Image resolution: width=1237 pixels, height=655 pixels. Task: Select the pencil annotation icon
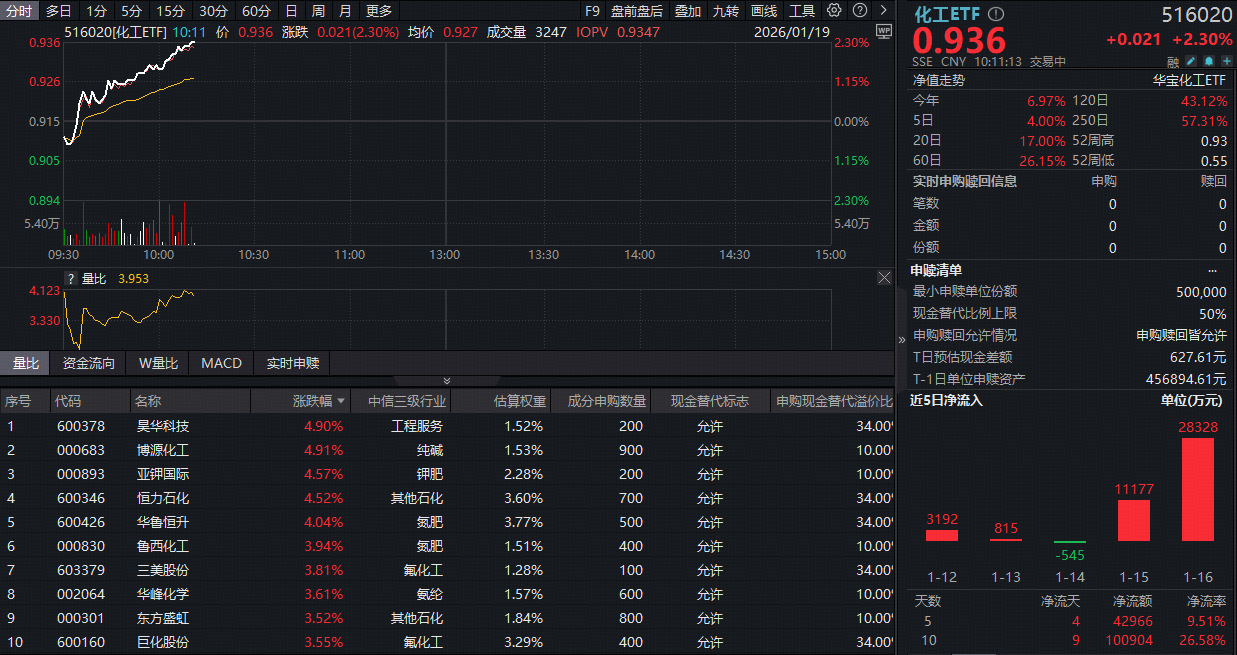coord(1190,61)
